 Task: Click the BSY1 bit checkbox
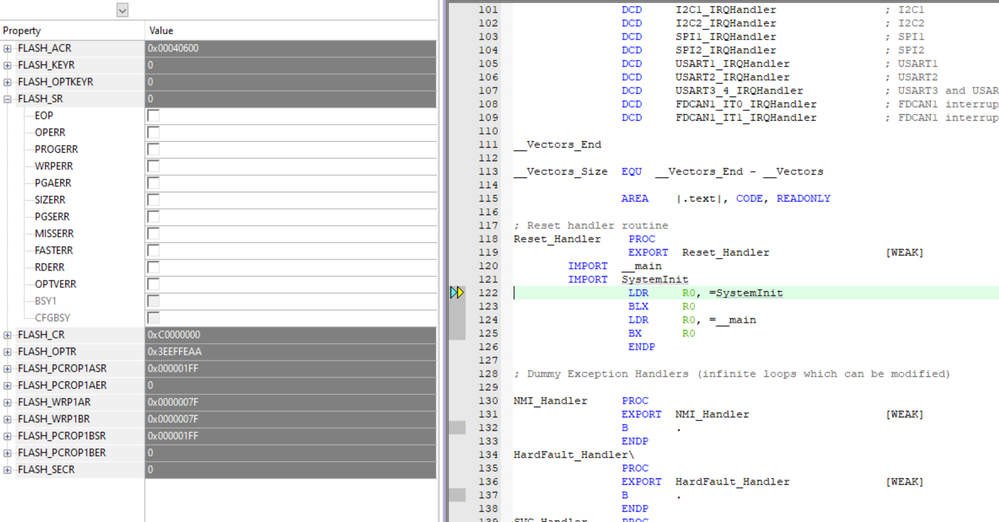154,301
